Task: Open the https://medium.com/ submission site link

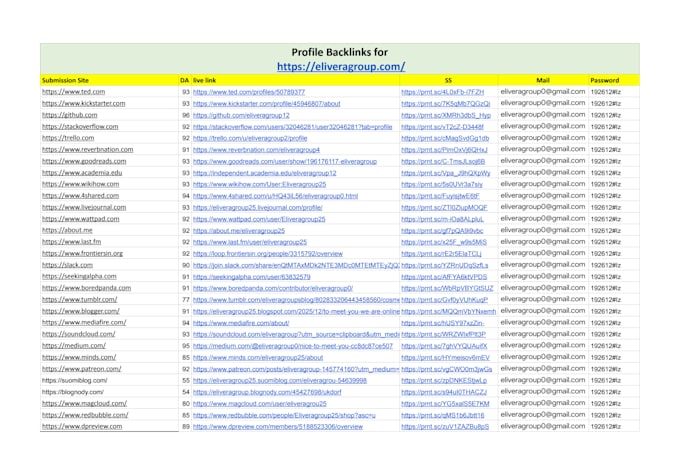Action: [74, 346]
